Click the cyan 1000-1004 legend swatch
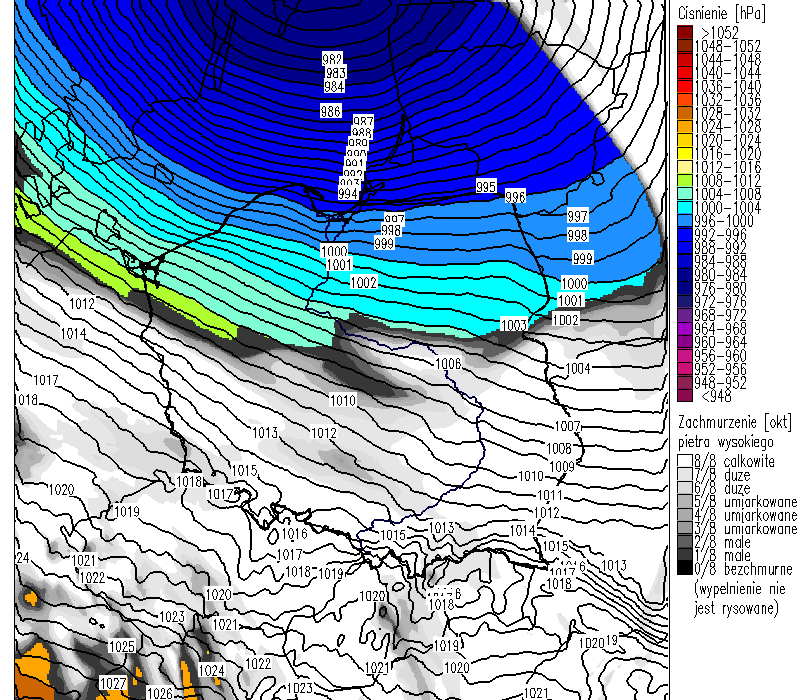Screen dimensions: 800x700 685,207
